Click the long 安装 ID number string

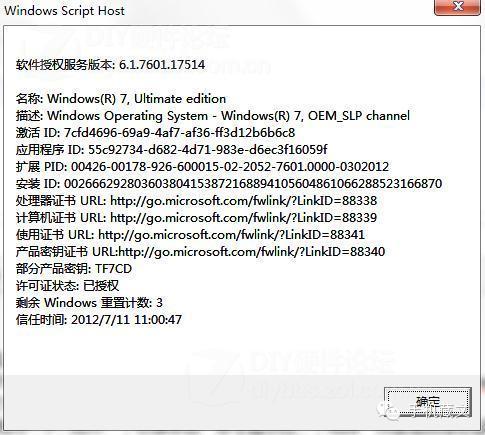click(x=253, y=184)
